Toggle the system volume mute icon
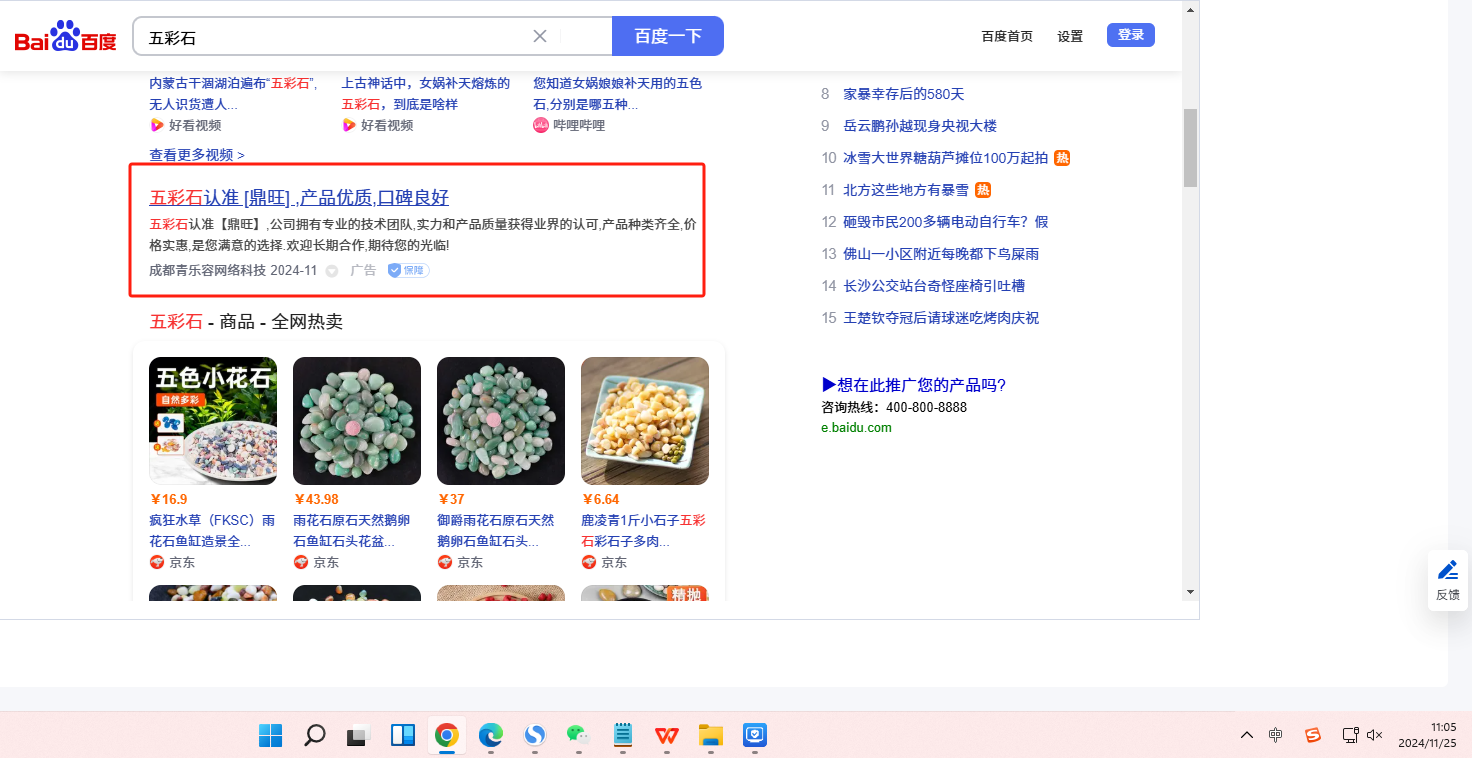This screenshot has width=1472, height=758. [1374, 735]
